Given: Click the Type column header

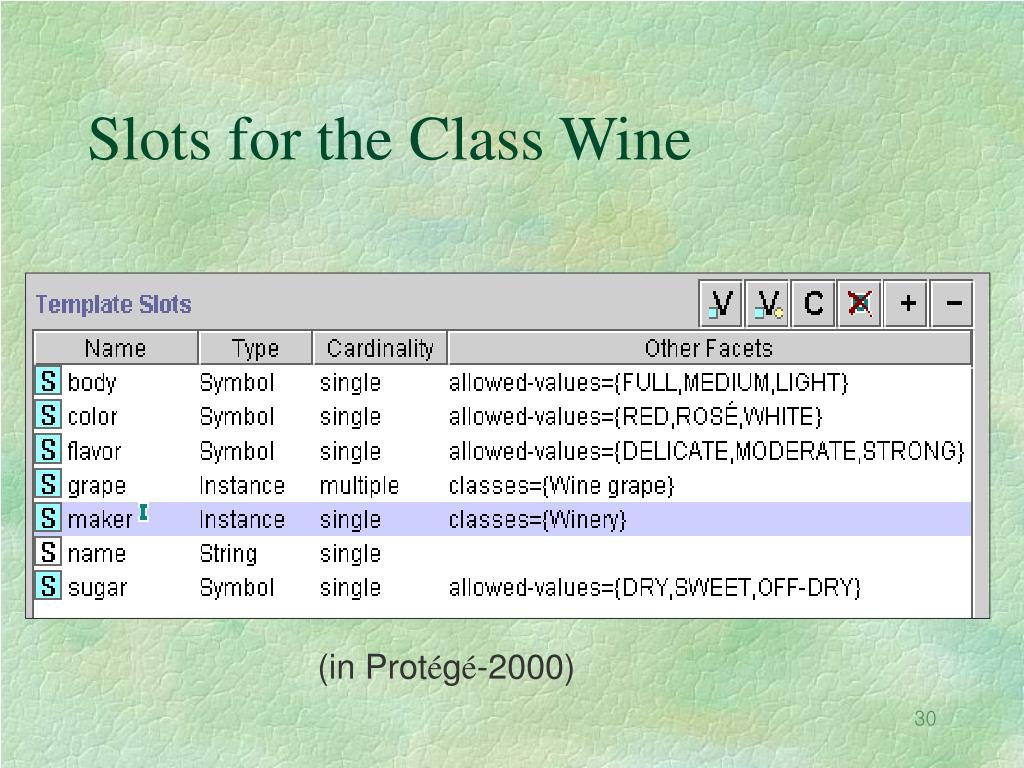Looking at the screenshot, I should point(255,348).
